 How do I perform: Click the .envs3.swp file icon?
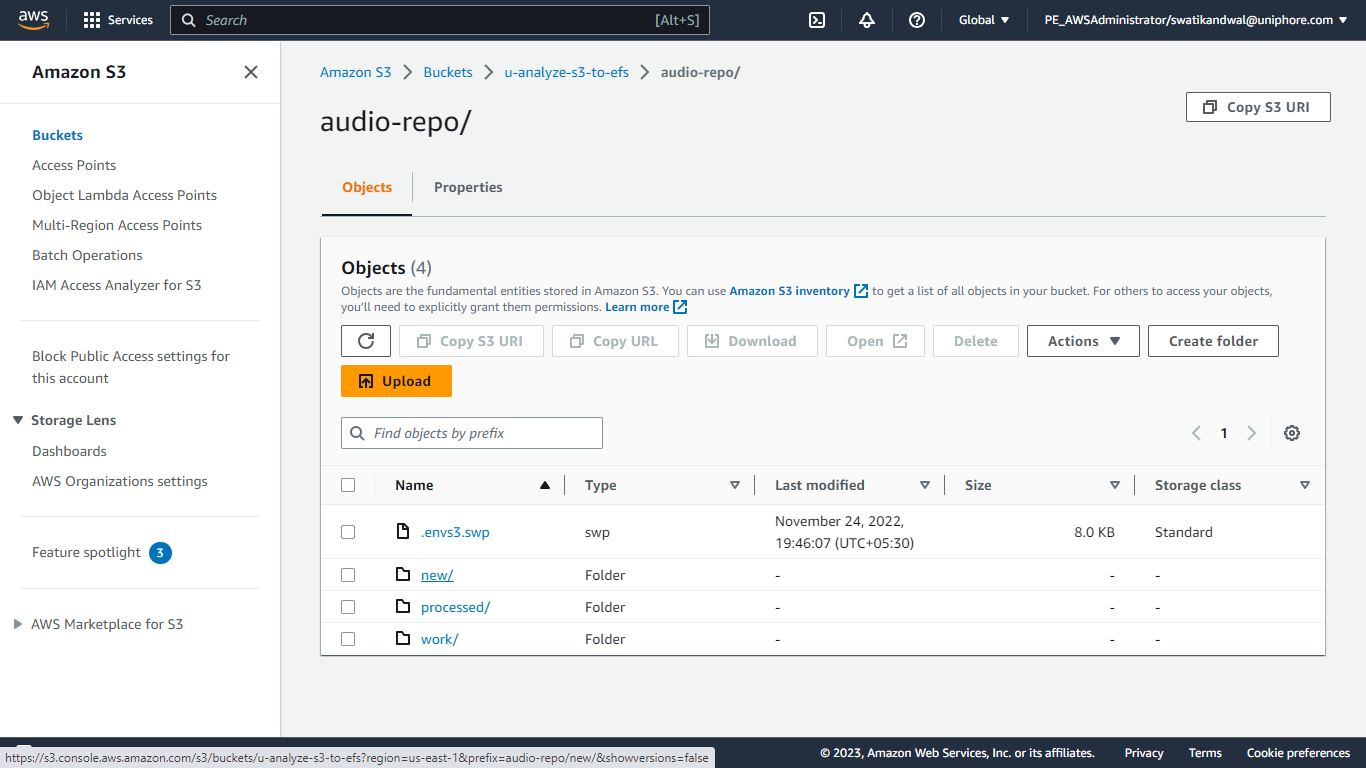click(403, 532)
